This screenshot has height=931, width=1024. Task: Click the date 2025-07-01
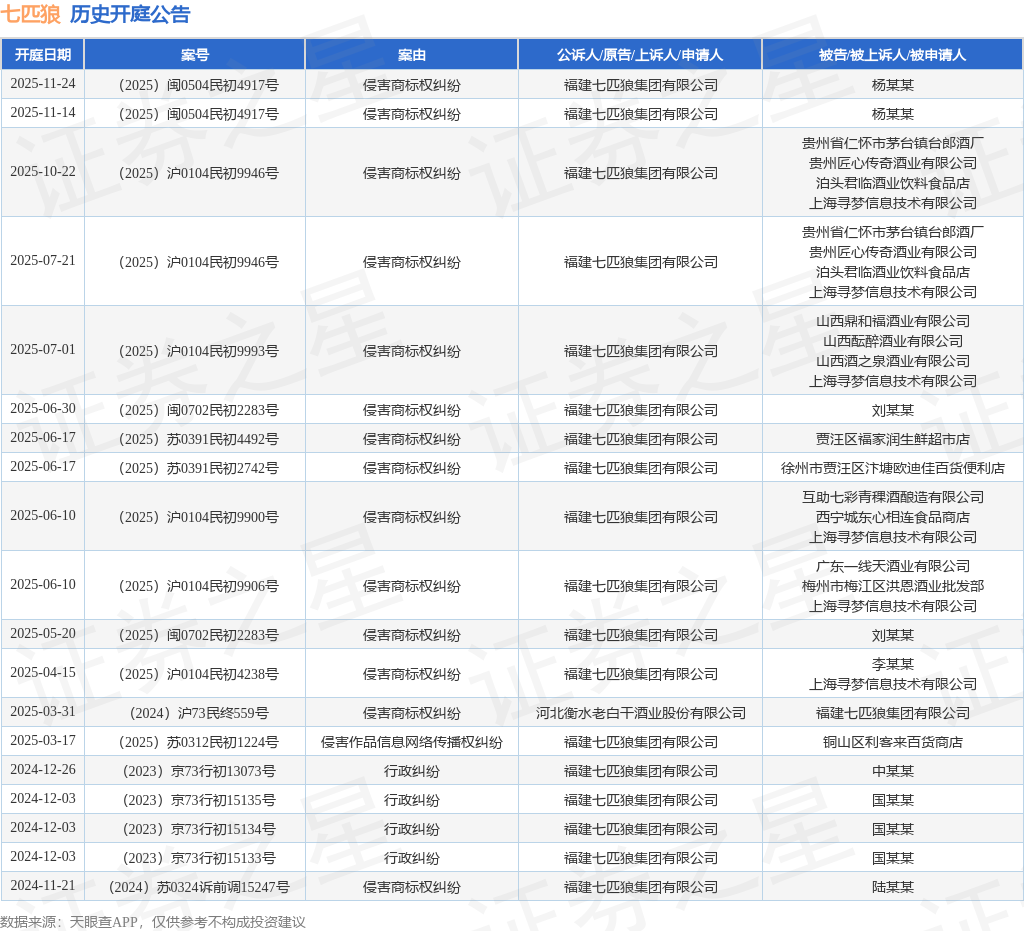coord(42,349)
